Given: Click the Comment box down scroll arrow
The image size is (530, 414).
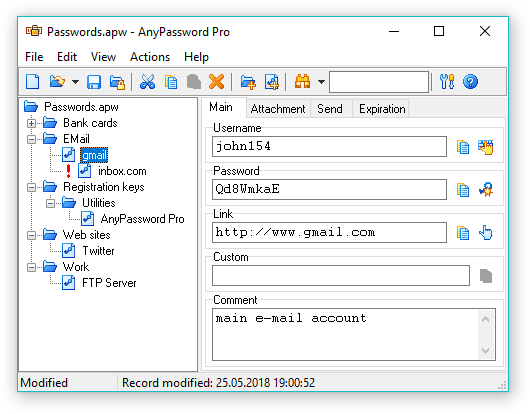Looking at the screenshot, I should tap(486, 351).
